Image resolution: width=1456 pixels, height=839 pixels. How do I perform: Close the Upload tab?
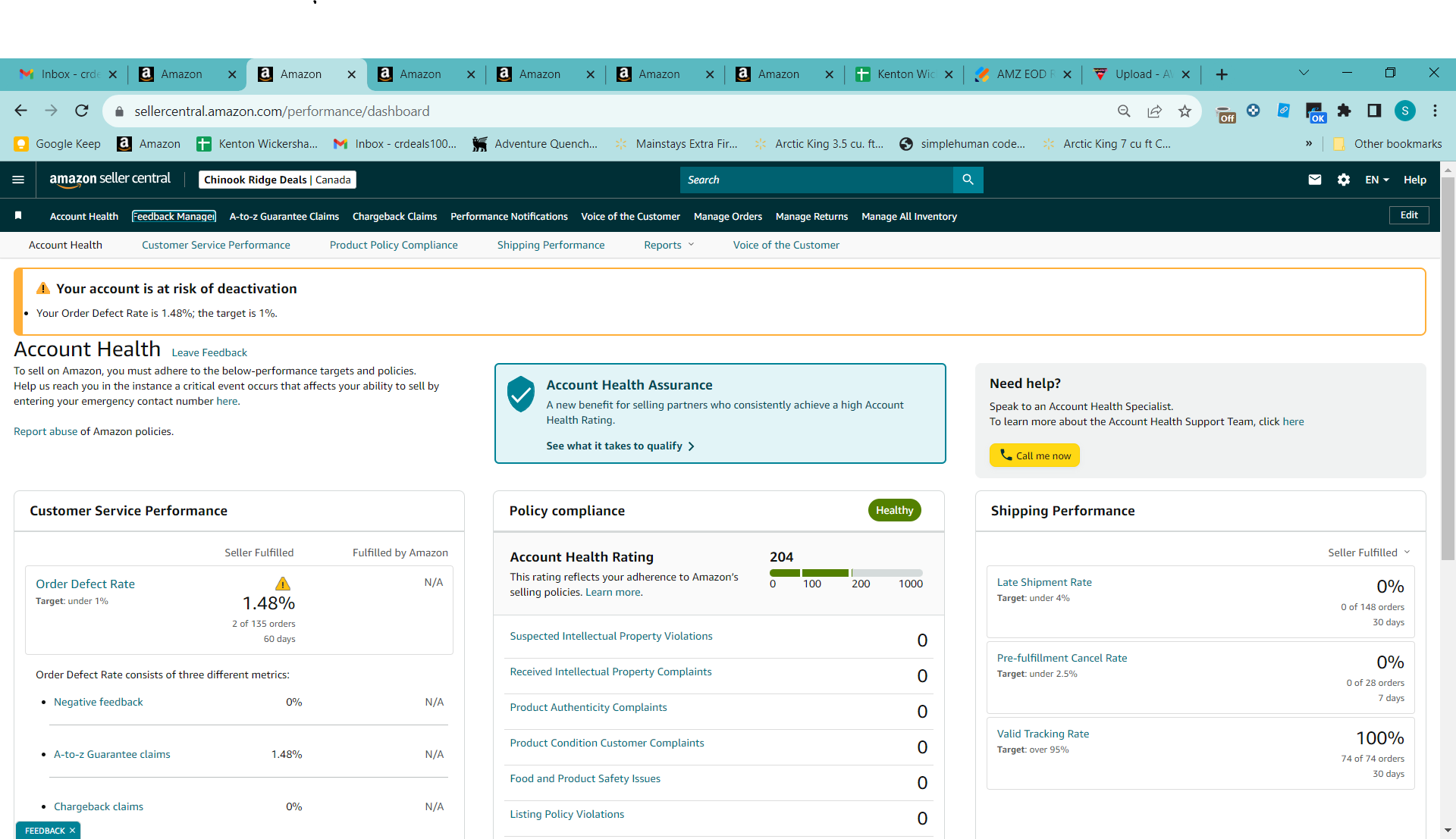click(x=1186, y=74)
